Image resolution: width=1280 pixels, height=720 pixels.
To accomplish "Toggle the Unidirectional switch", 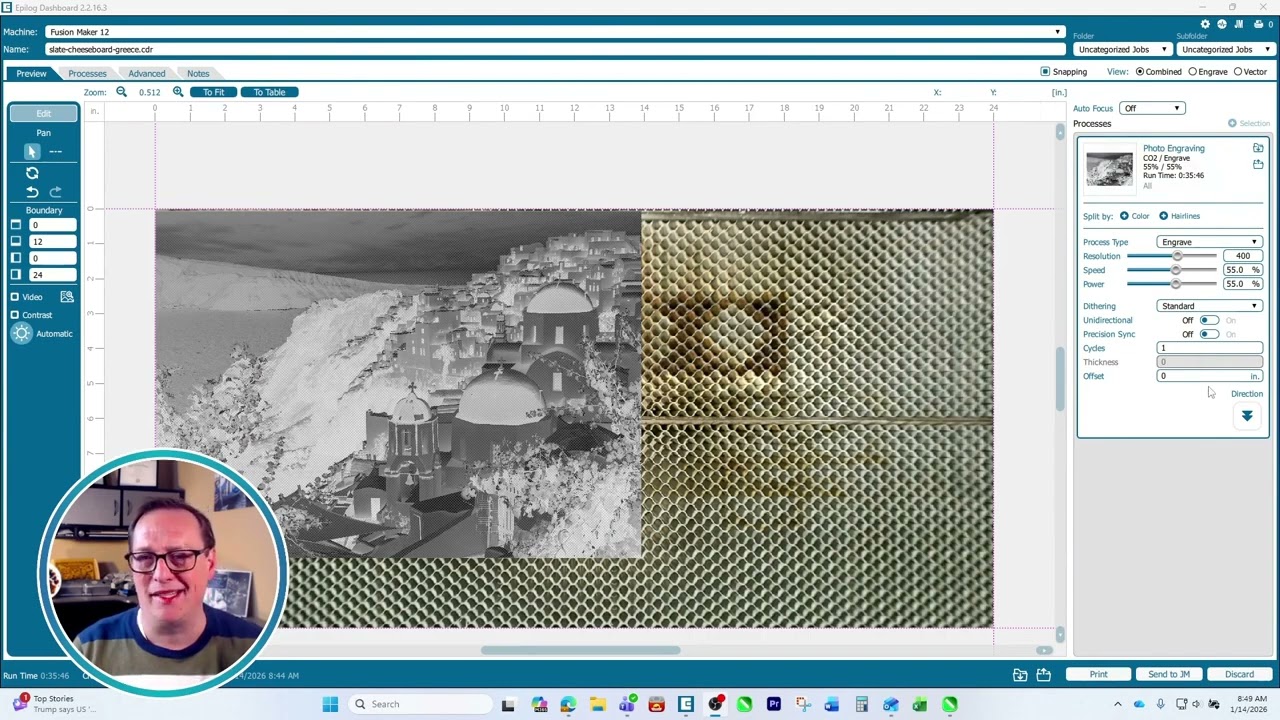I will (1209, 320).
